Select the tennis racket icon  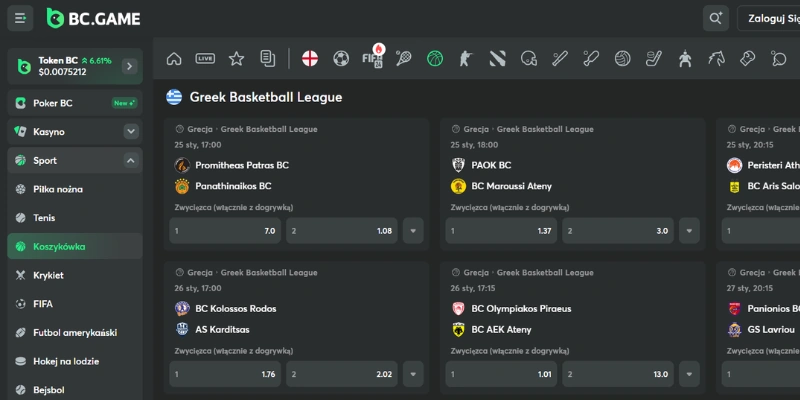point(404,59)
